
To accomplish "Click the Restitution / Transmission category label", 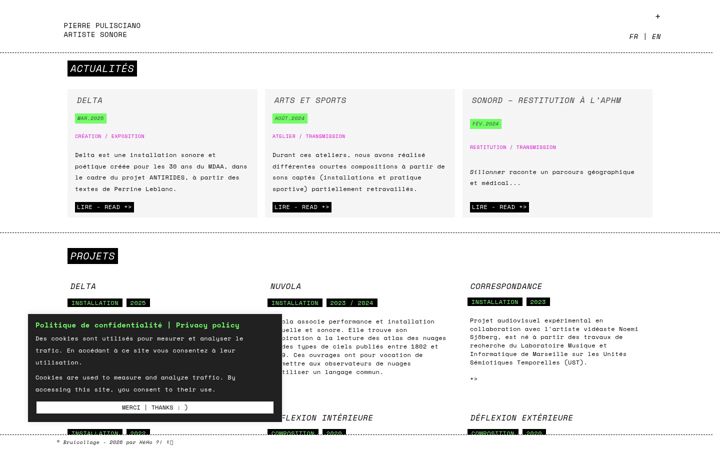I will [513, 147].
